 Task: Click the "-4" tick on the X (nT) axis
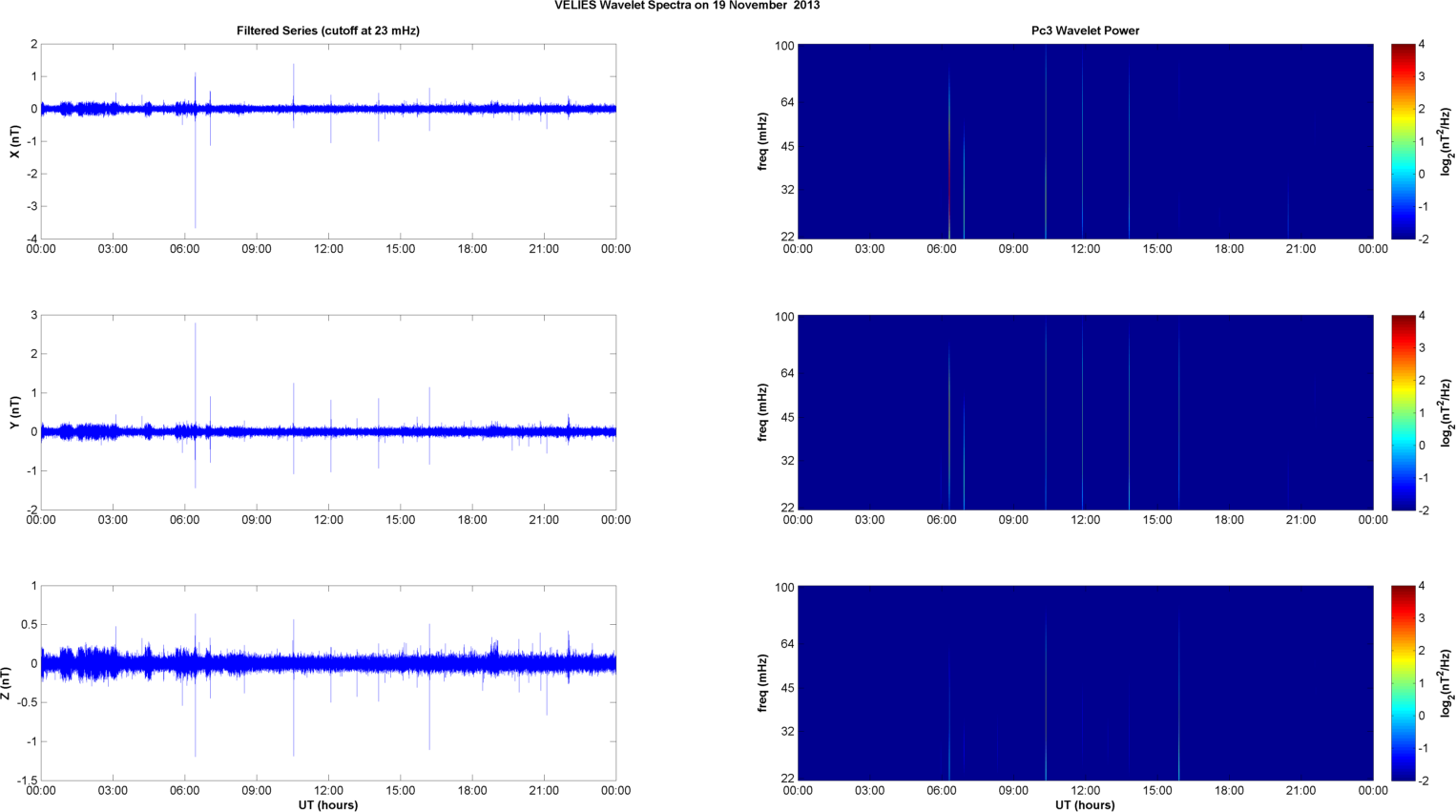tap(31, 239)
